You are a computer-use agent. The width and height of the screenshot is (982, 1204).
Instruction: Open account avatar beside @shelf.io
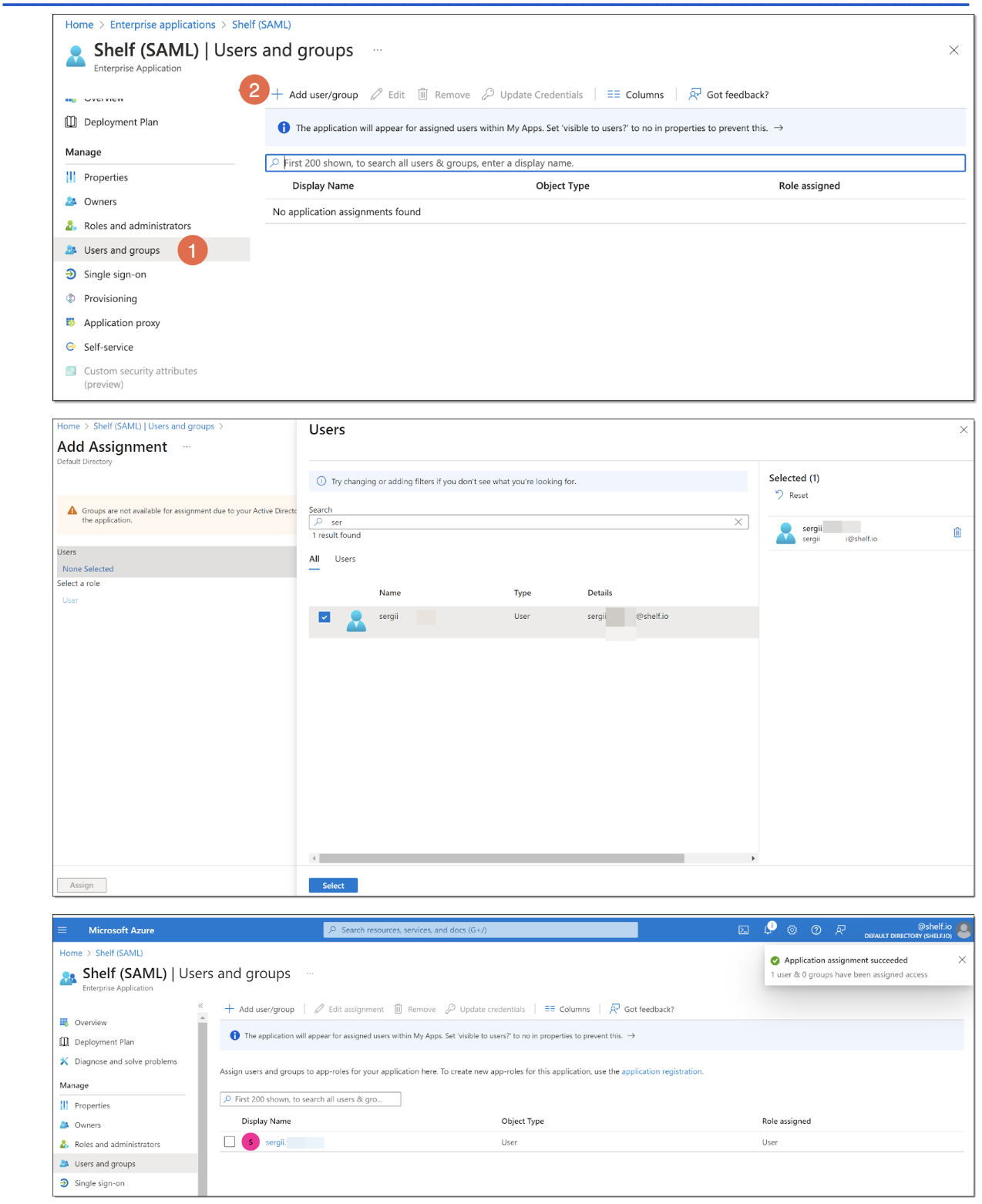(x=964, y=930)
